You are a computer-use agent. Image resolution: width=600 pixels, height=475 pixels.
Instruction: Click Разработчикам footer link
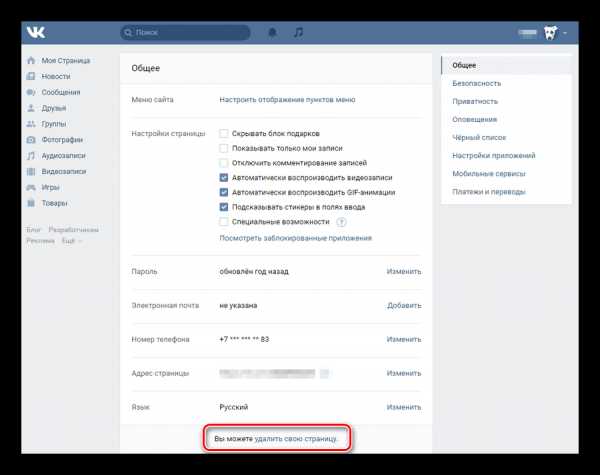[x=73, y=230]
